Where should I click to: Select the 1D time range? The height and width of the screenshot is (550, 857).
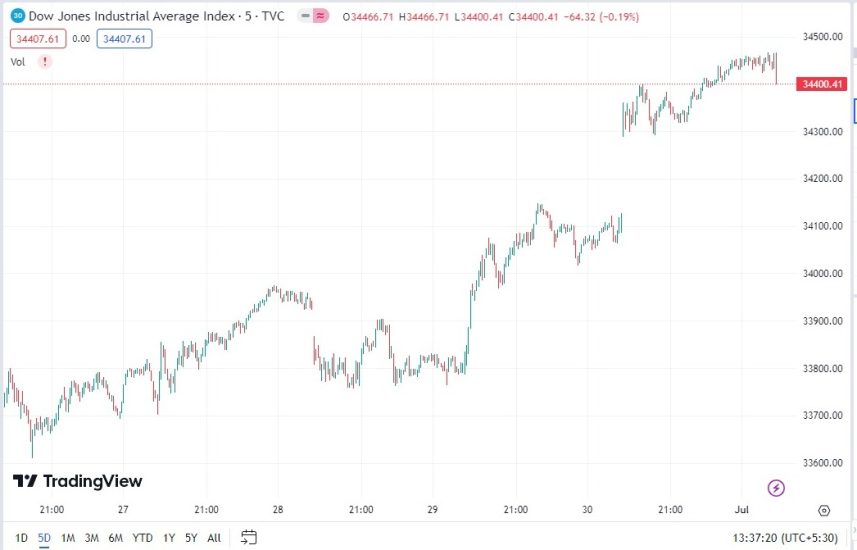click(x=21, y=538)
